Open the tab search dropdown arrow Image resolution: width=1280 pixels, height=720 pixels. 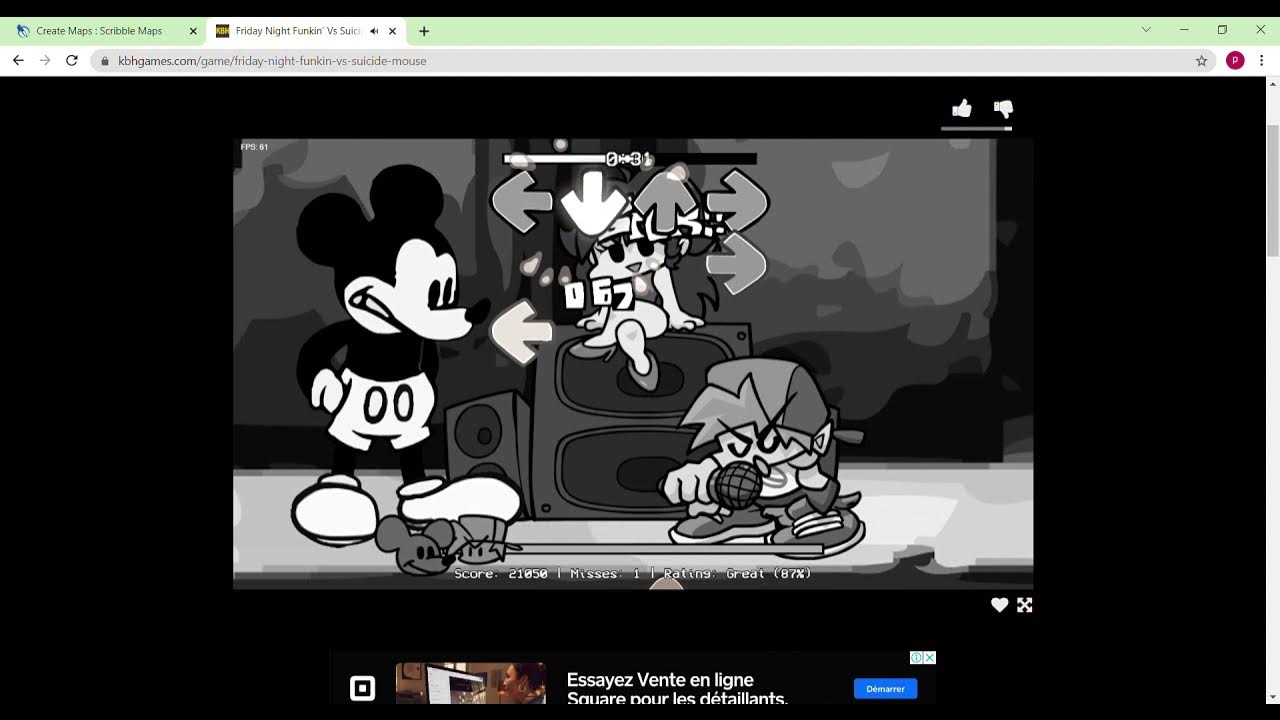1146,30
